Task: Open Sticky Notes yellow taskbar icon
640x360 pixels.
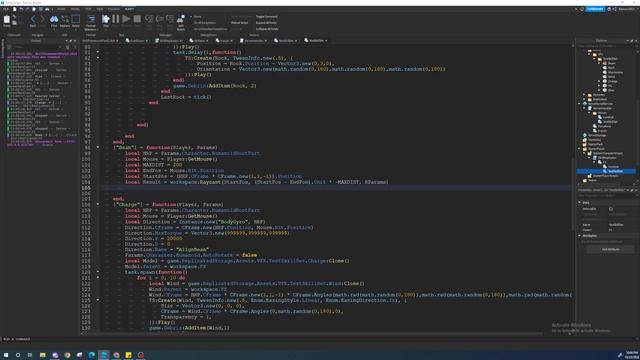Action: [x=129, y=355]
